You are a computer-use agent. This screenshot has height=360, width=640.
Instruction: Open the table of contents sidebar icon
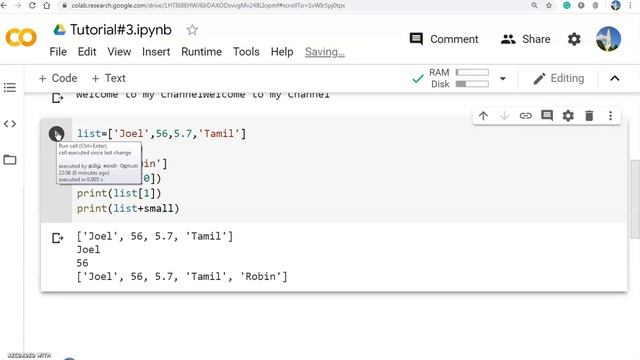click(10, 87)
